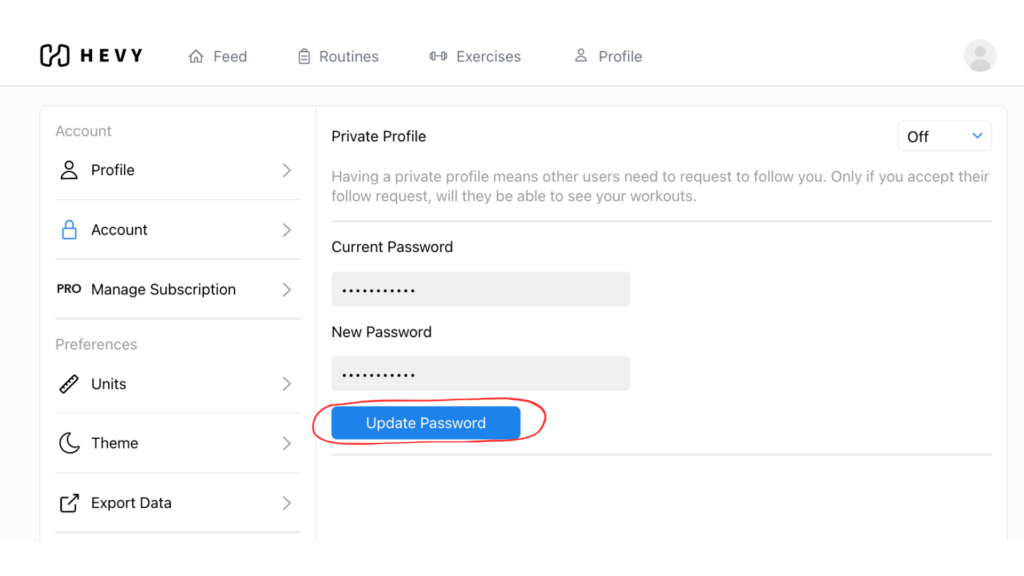Screen dimensions: 1024x576
Task: Click the Units ruler icon
Action: [x=69, y=383]
